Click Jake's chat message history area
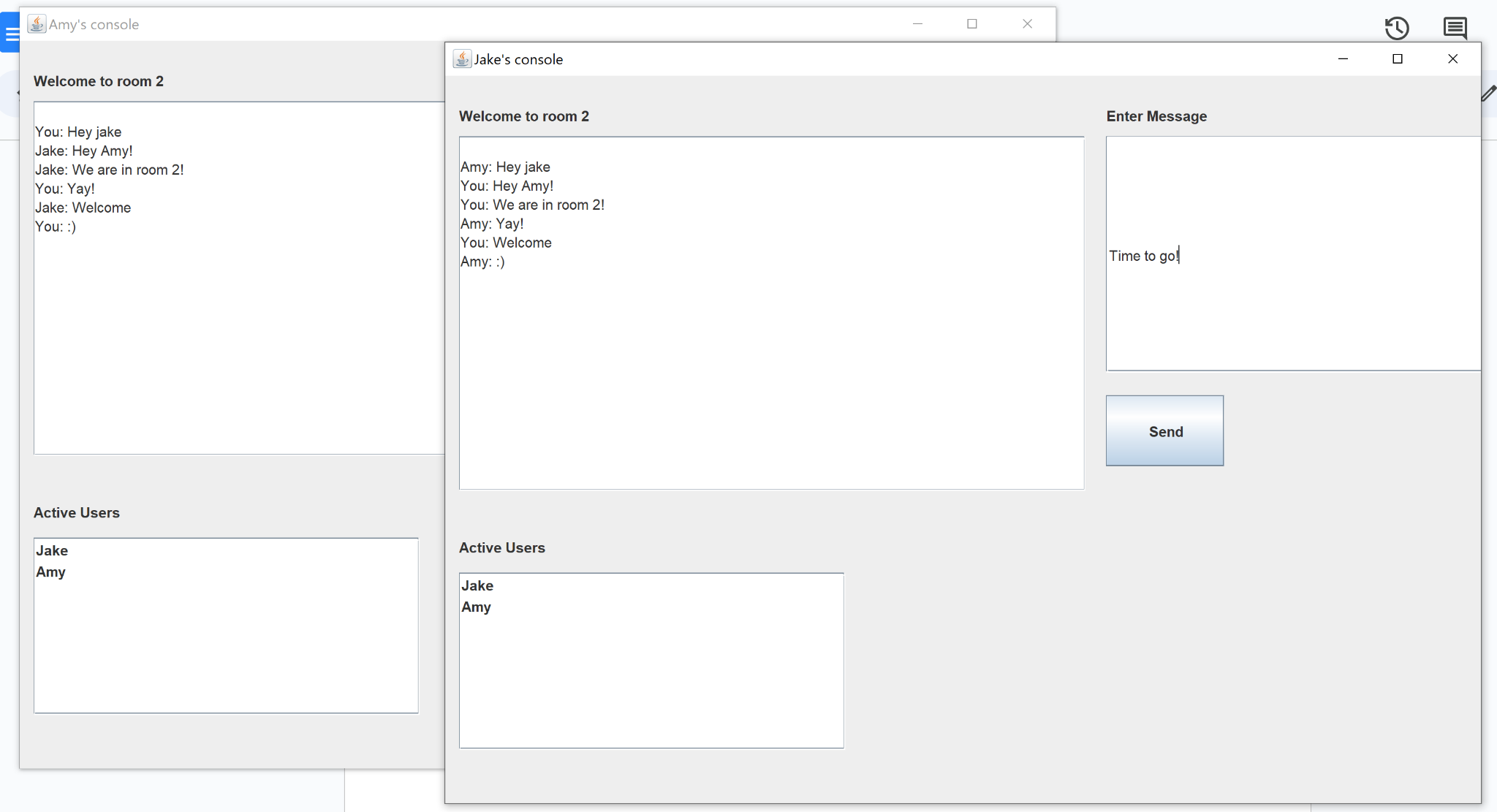Image resolution: width=1497 pixels, height=812 pixels. coord(771,365)
